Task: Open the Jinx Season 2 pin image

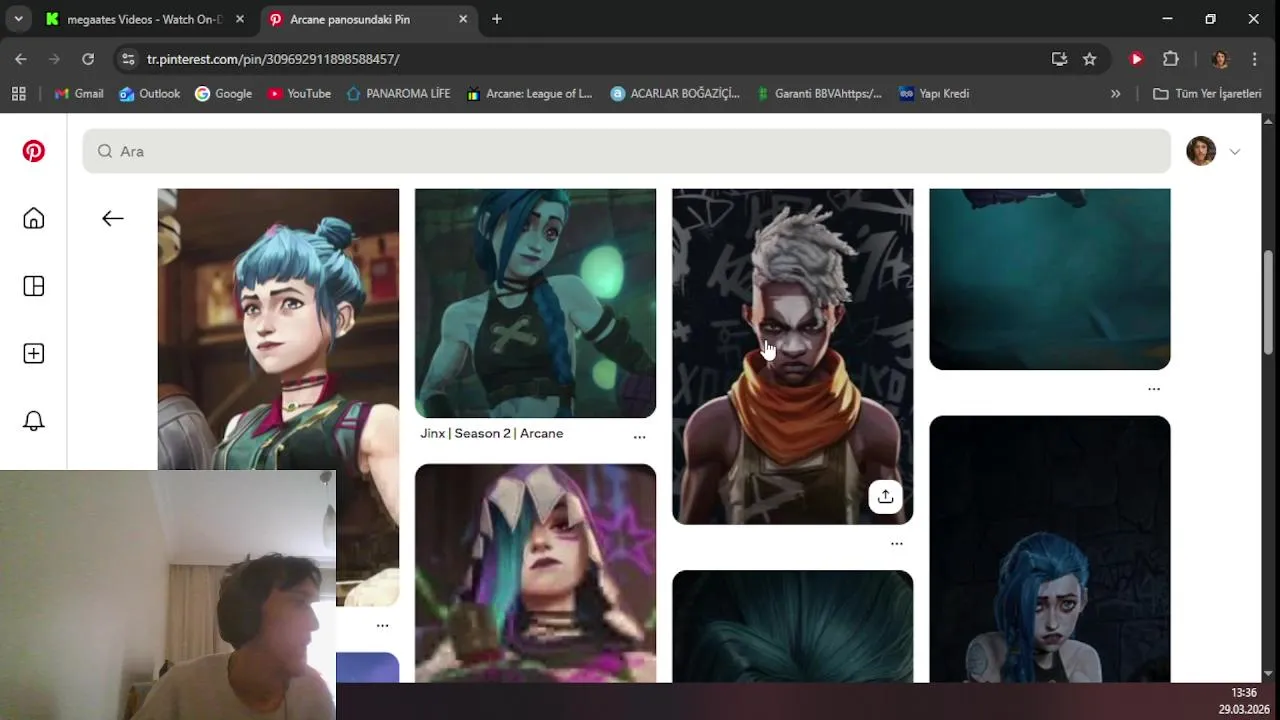Action: tap(535, 303)
